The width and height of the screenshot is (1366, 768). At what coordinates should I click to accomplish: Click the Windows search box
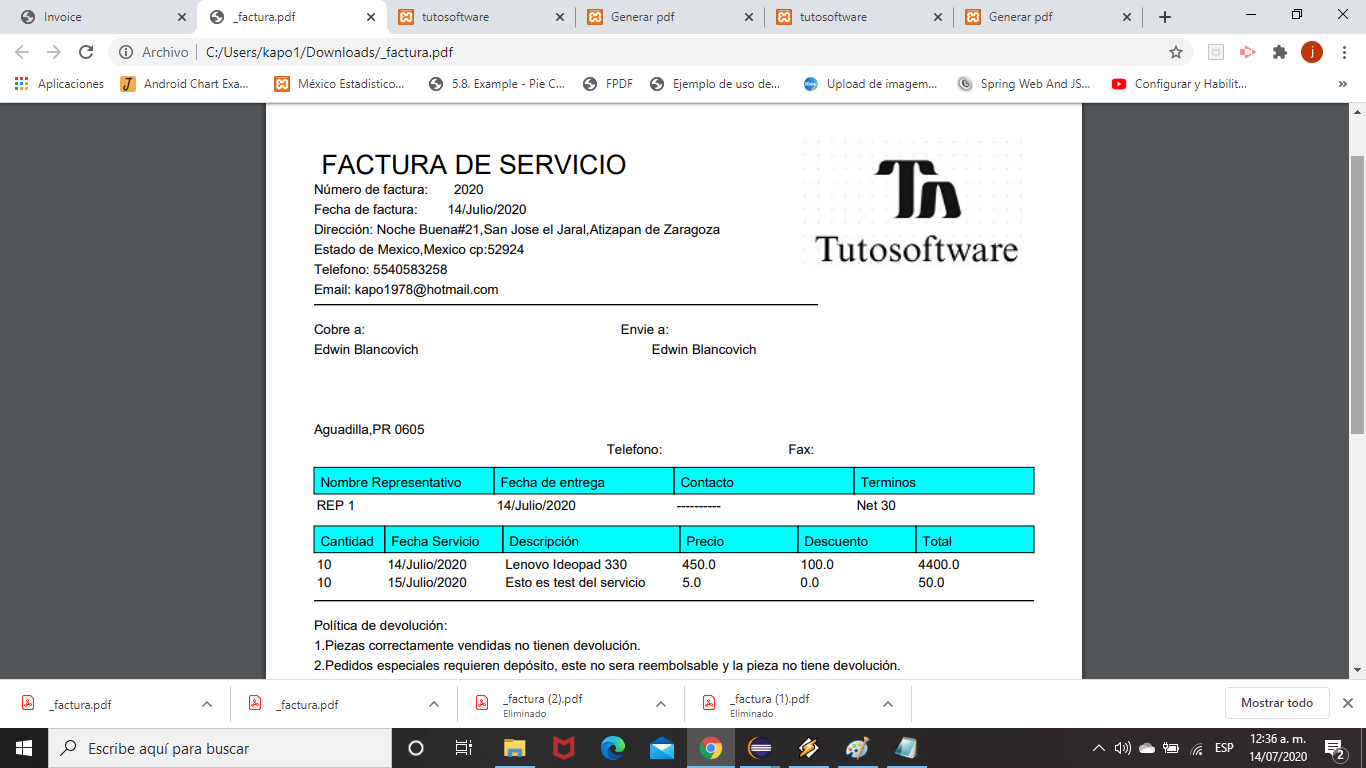[220, 748]
